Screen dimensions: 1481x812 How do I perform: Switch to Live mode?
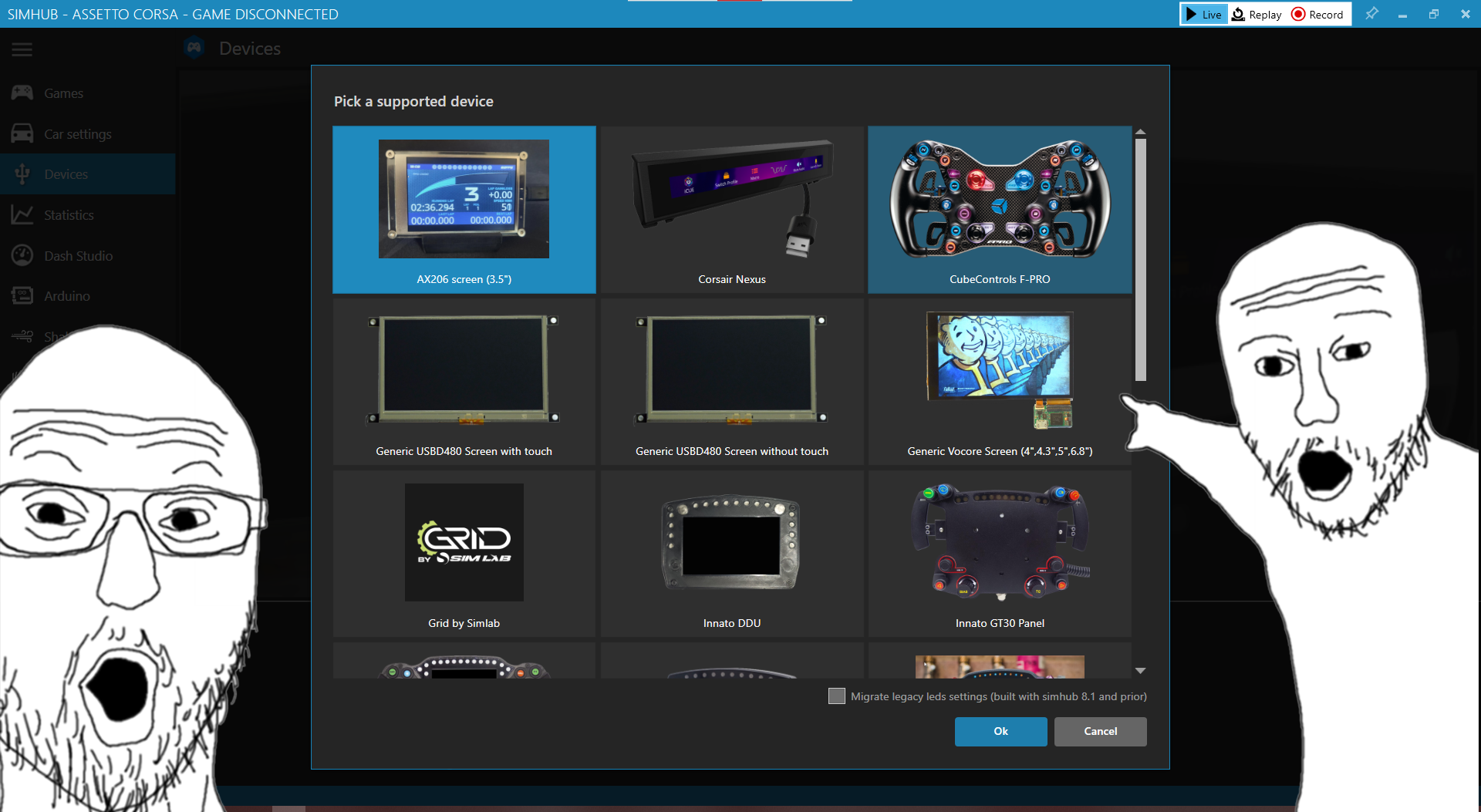tap(1204, 15)
